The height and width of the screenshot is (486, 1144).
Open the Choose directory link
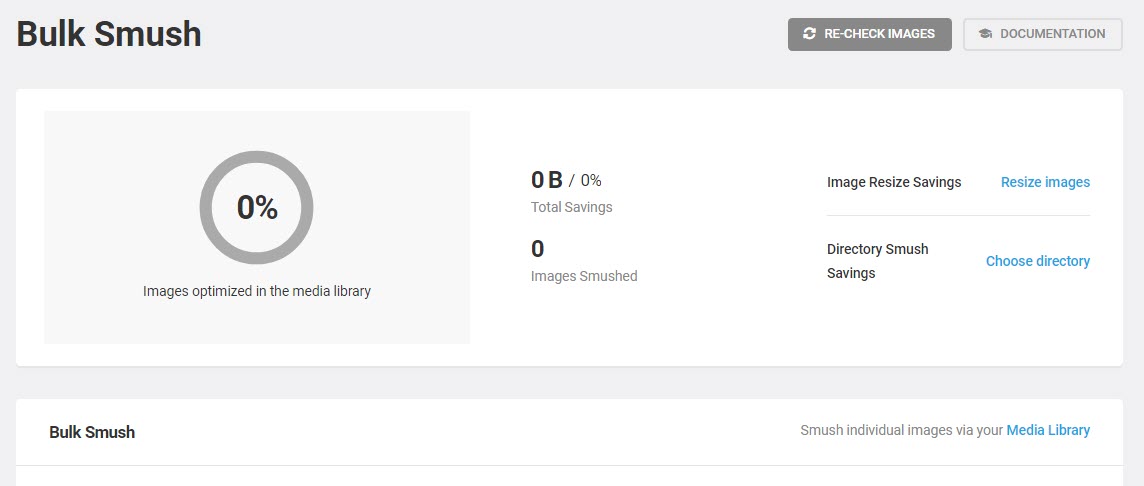(1037, 261)
